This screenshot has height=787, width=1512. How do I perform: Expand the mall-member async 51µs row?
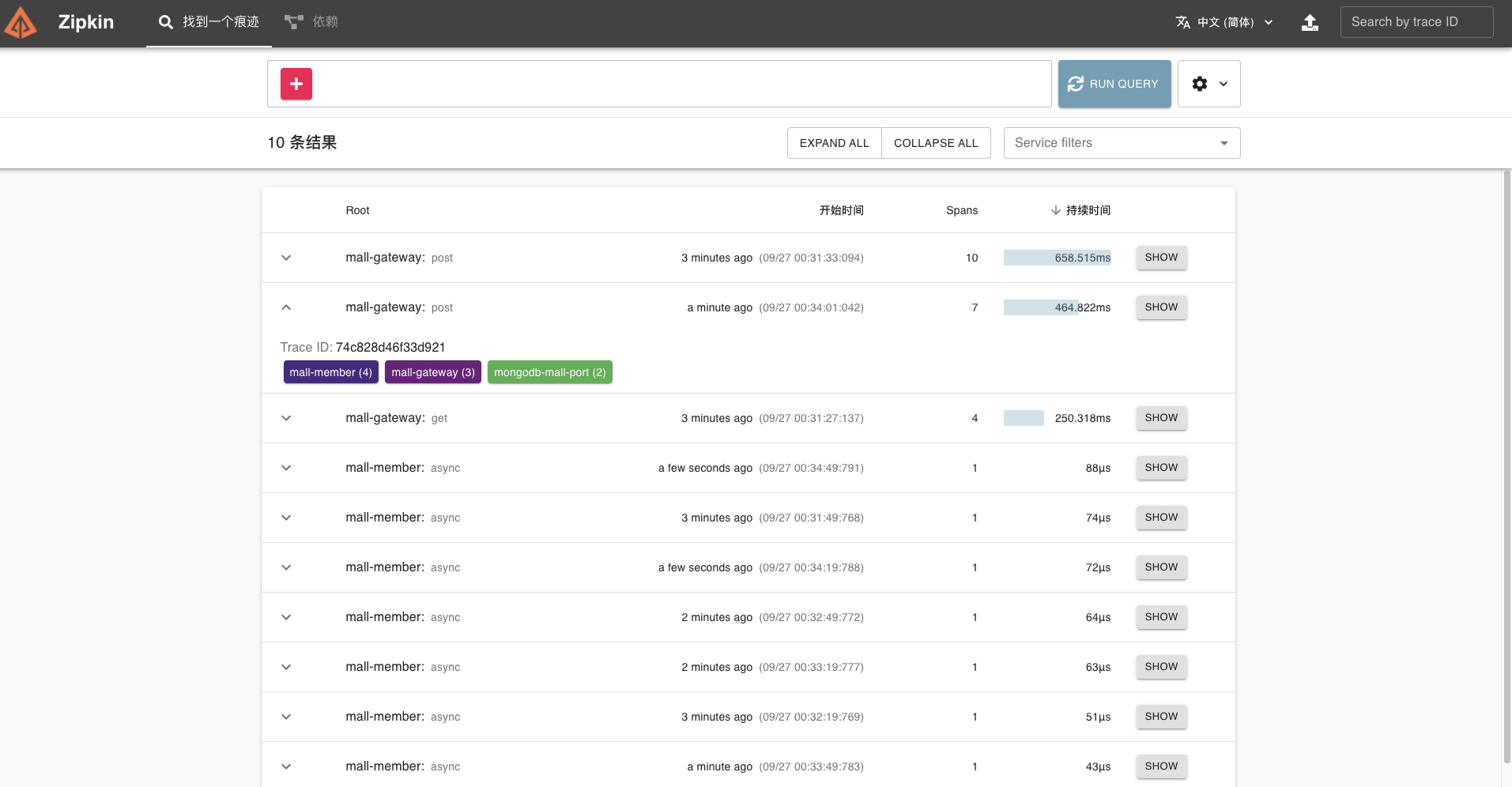[x=286, y=717]
